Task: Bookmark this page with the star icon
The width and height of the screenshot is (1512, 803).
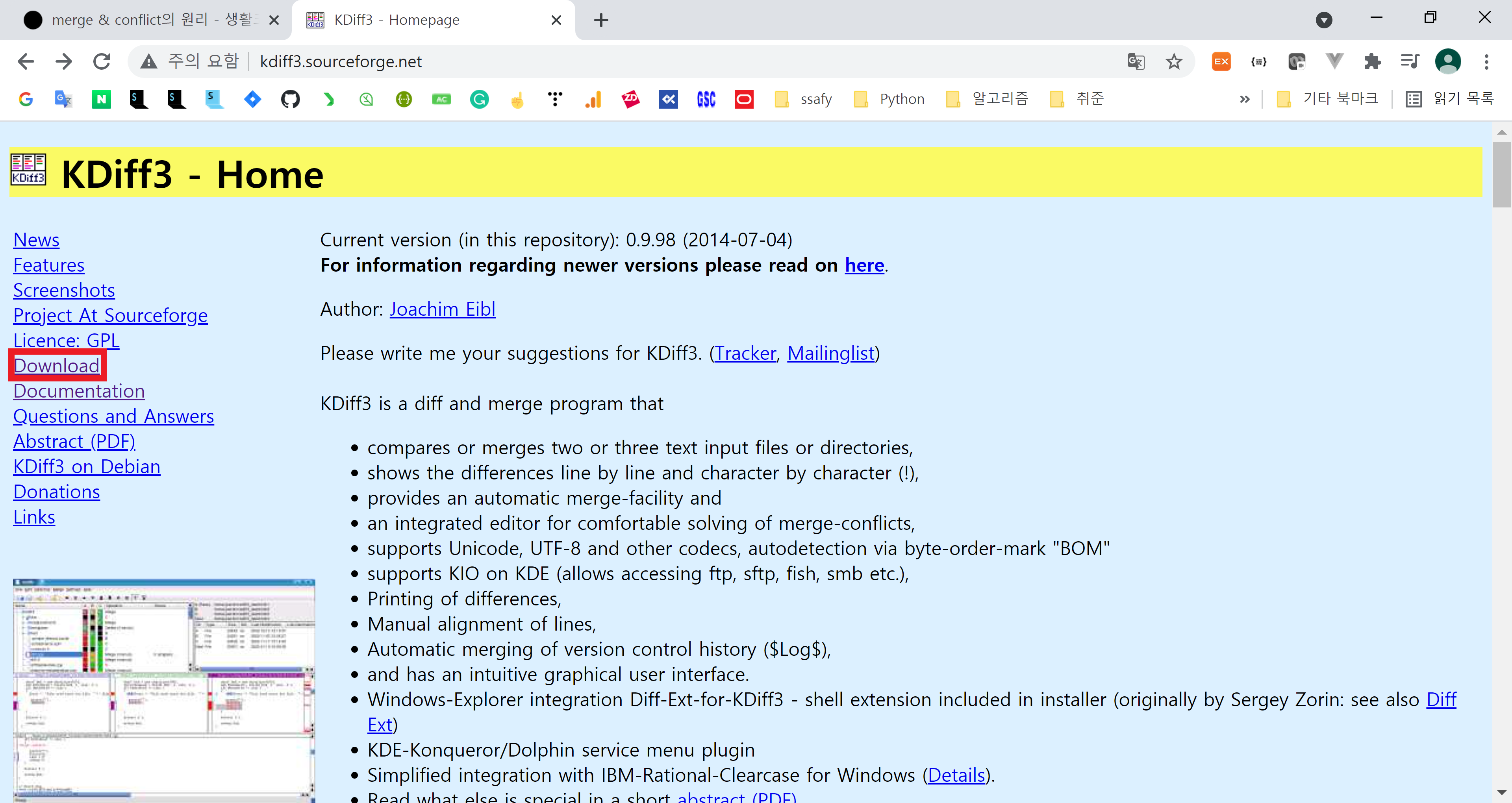Action: tap(1174, 62)
